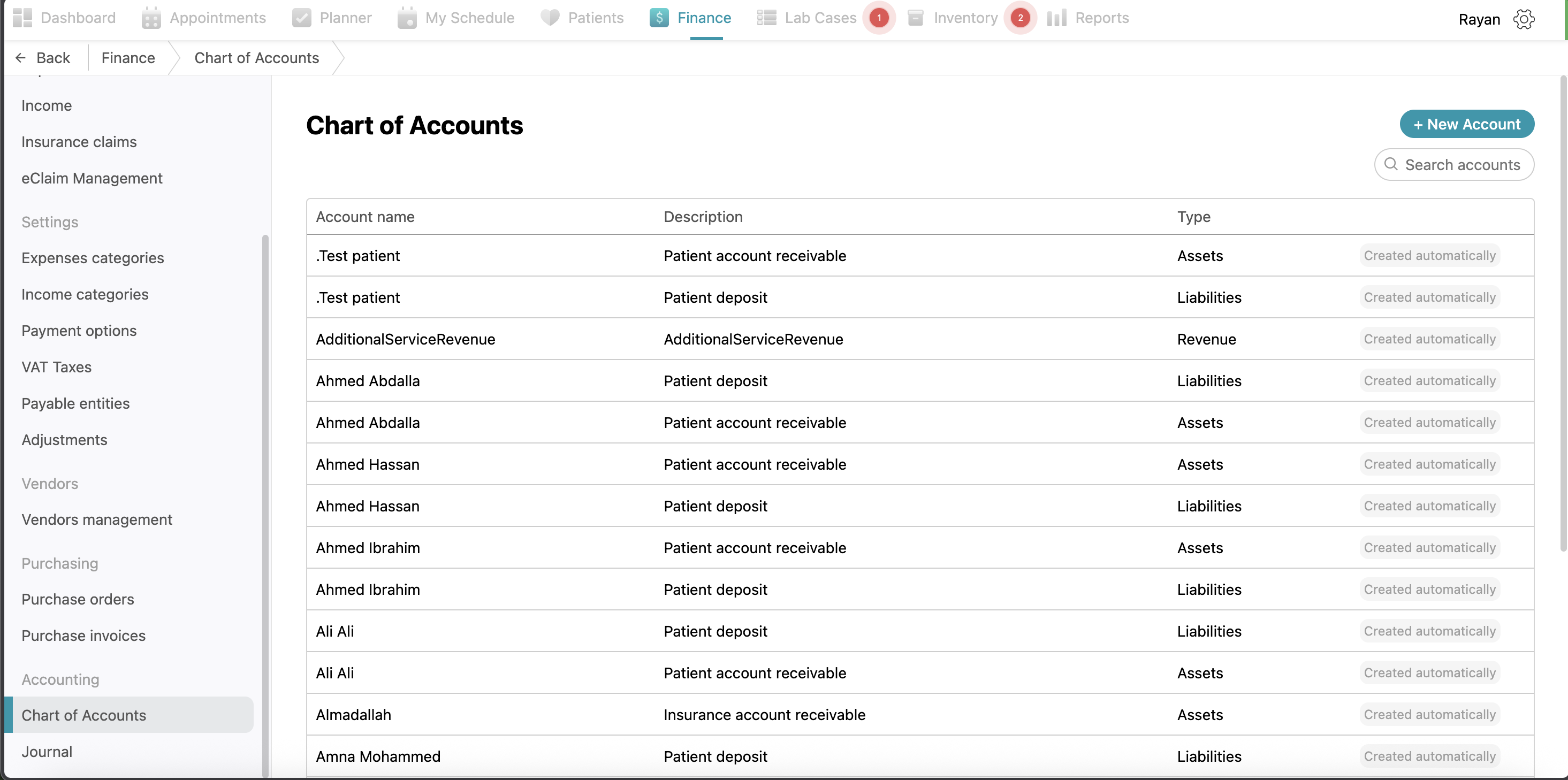This screenshot has width=1568, height=780.
Task: Click the Lab Cases list icon
Action: pyautogui.click(x=766, y=18)
